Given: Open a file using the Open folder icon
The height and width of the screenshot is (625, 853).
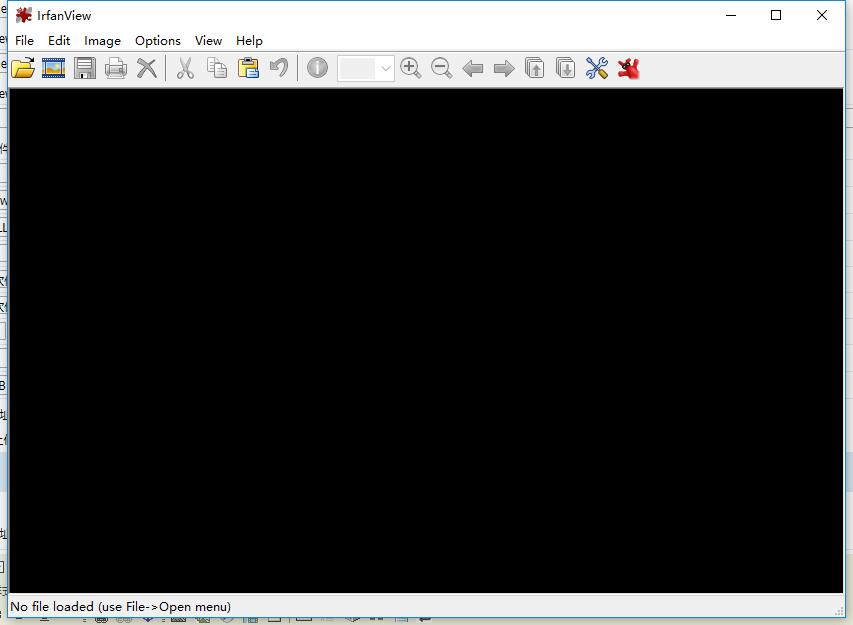Looking at the screenshot, I should [21, 68].
